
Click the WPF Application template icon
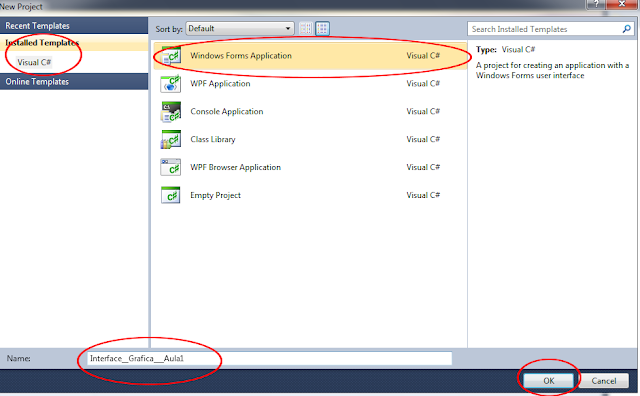171,84
